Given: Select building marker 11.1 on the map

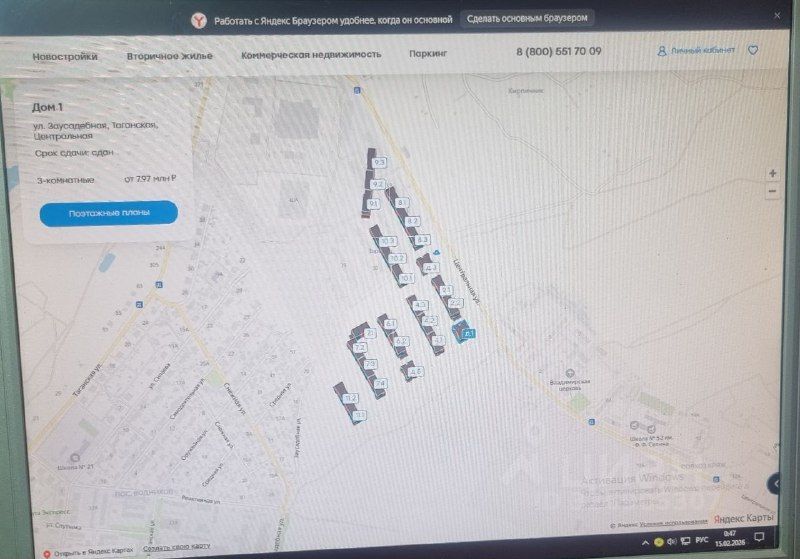Looking at the screenshot, I should (x=360, y=415).
